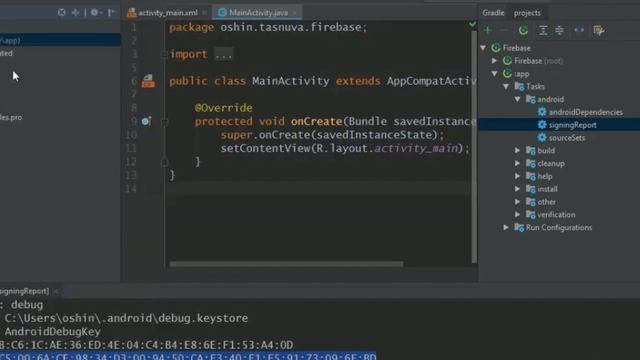Click the AndroidDebugKey output line
640x360 pixels.
tap(52, 331)
